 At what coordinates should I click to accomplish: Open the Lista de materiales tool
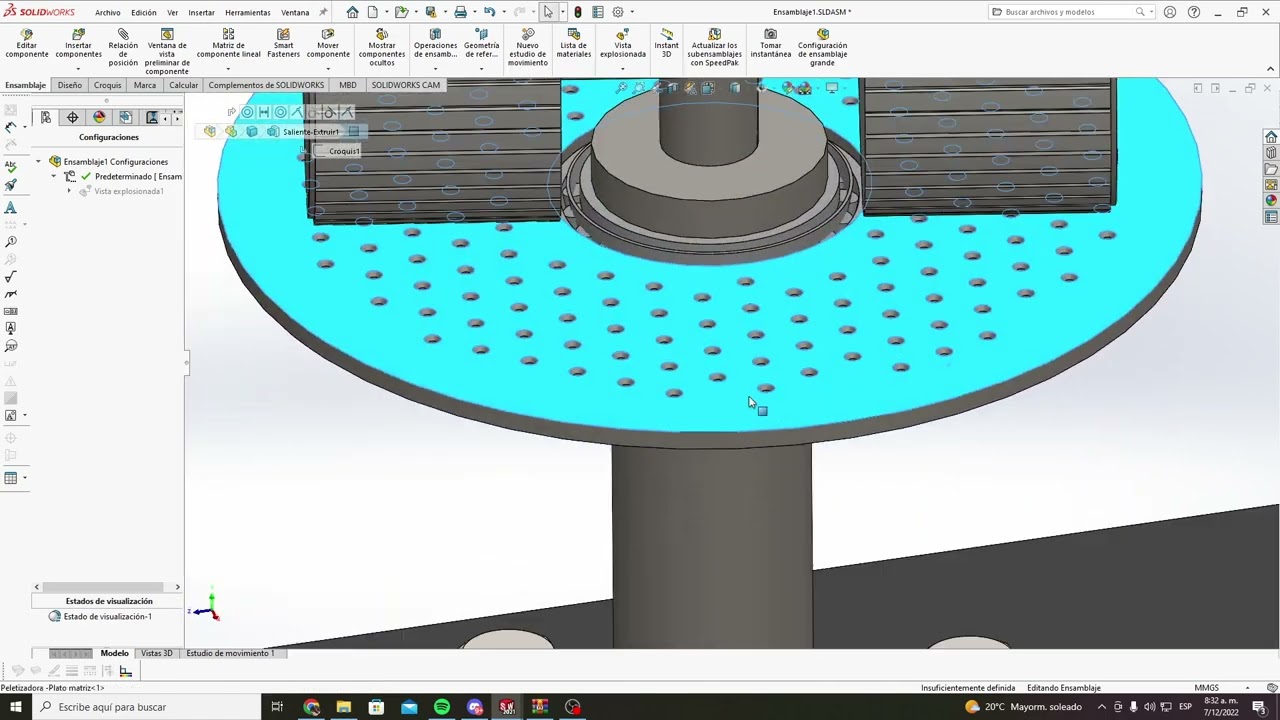574,44
